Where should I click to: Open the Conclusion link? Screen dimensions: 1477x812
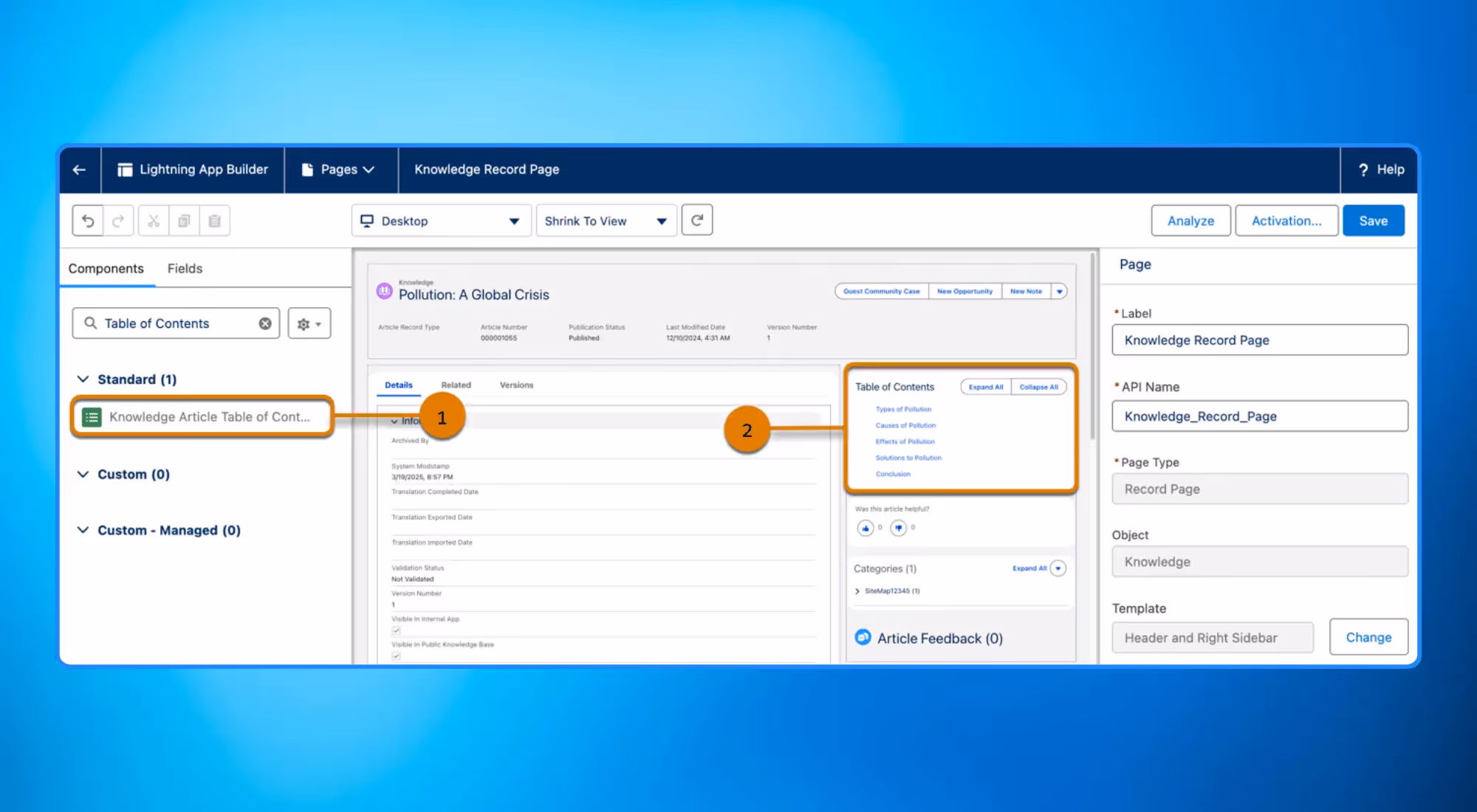(x=893, y=474)
